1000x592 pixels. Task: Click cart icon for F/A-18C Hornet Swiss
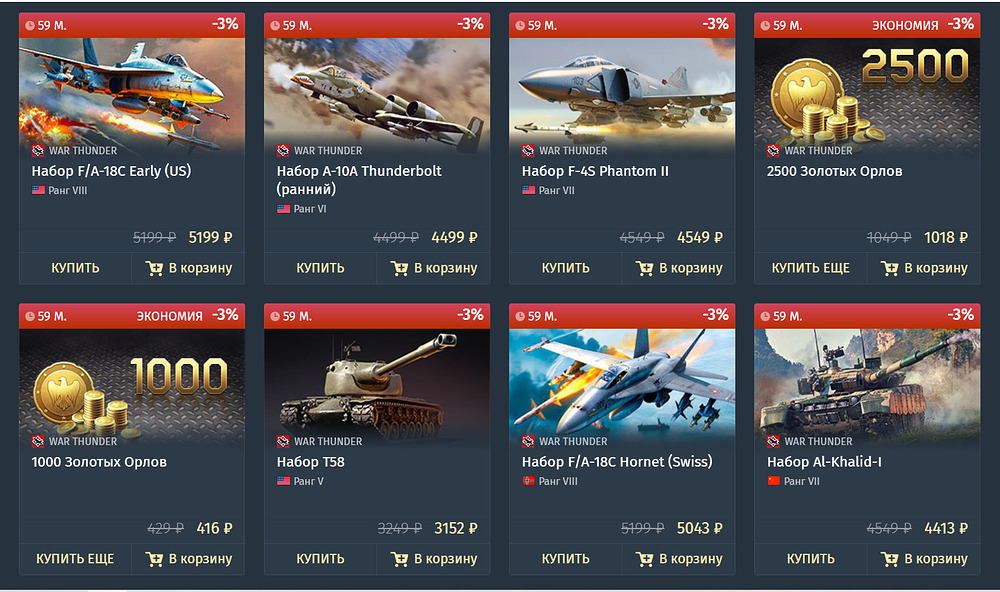[644, 559]
